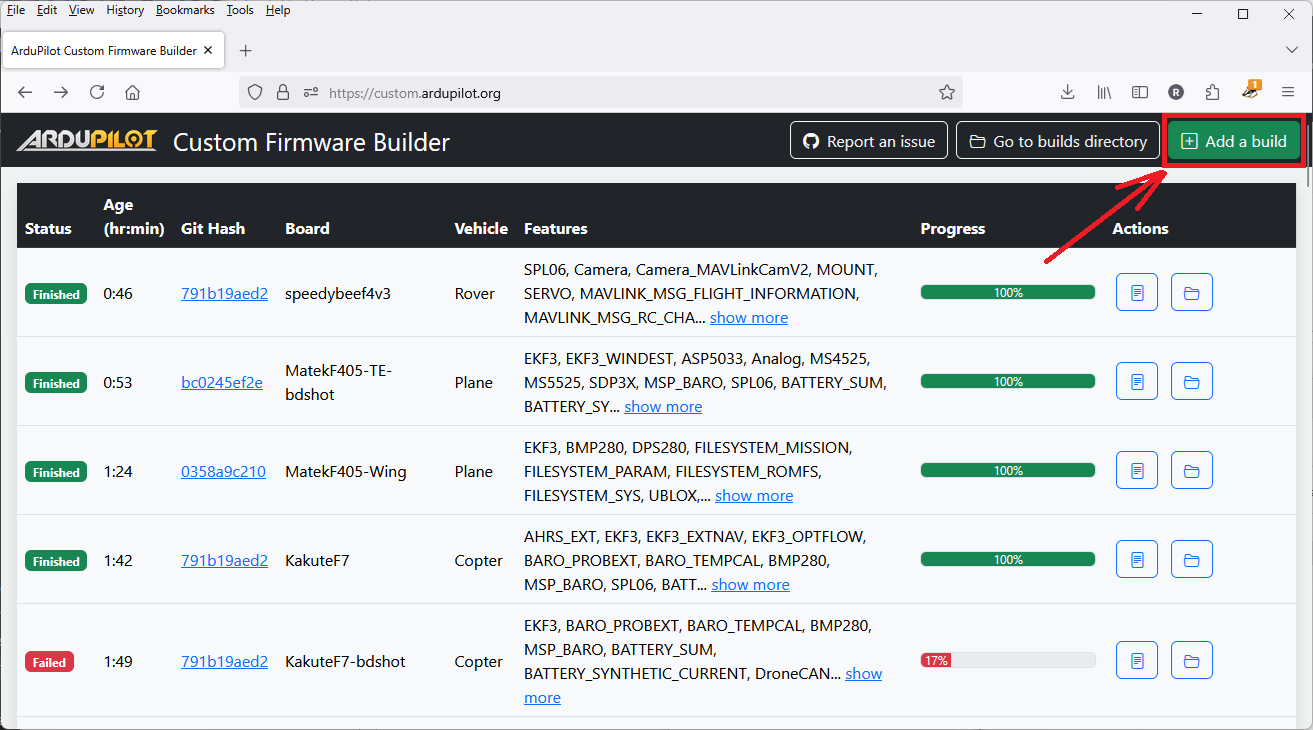Open the Tools menu

pos(239,10)
